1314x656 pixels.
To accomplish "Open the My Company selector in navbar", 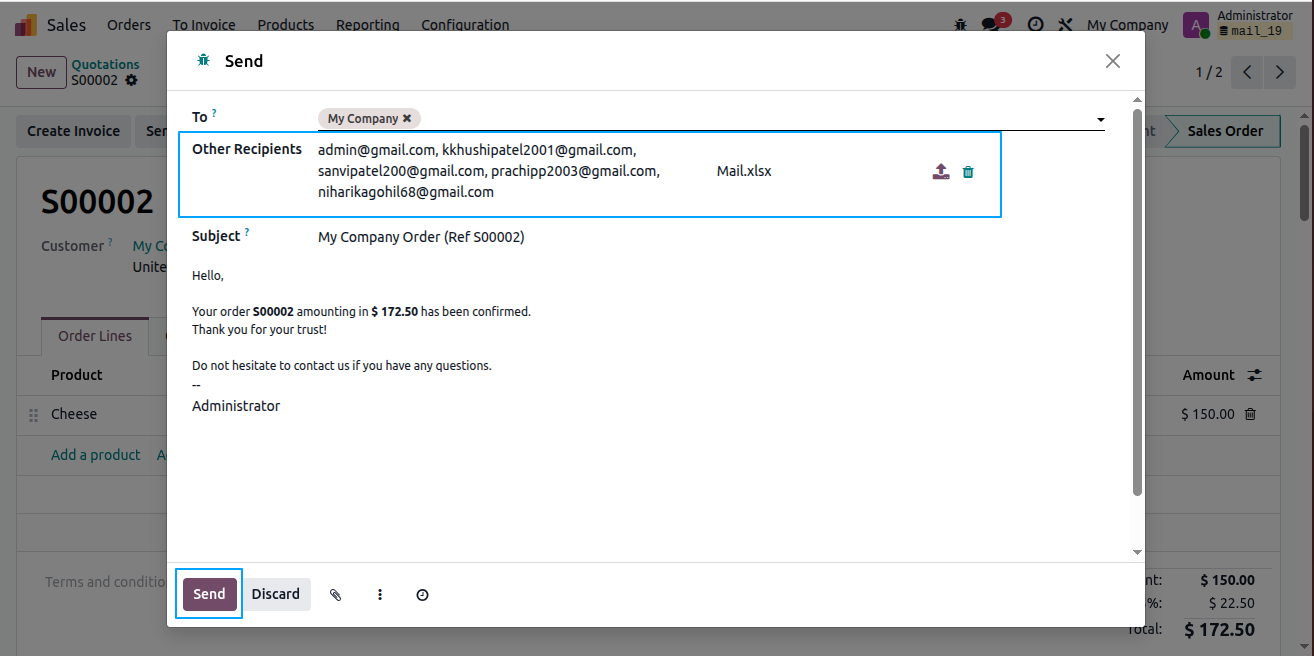I will (1128, 25).
